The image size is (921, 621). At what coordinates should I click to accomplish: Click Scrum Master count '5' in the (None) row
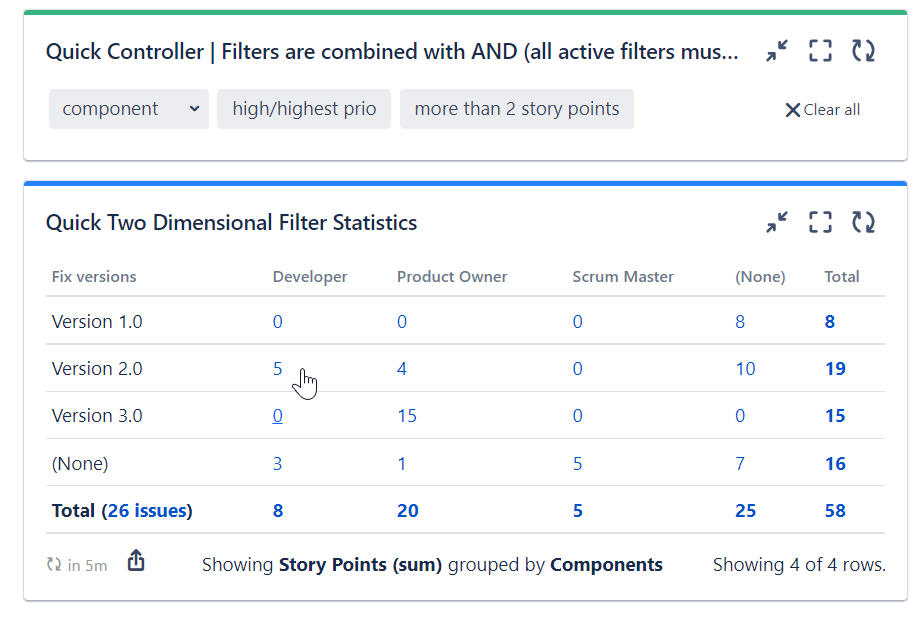click(577, 463)
